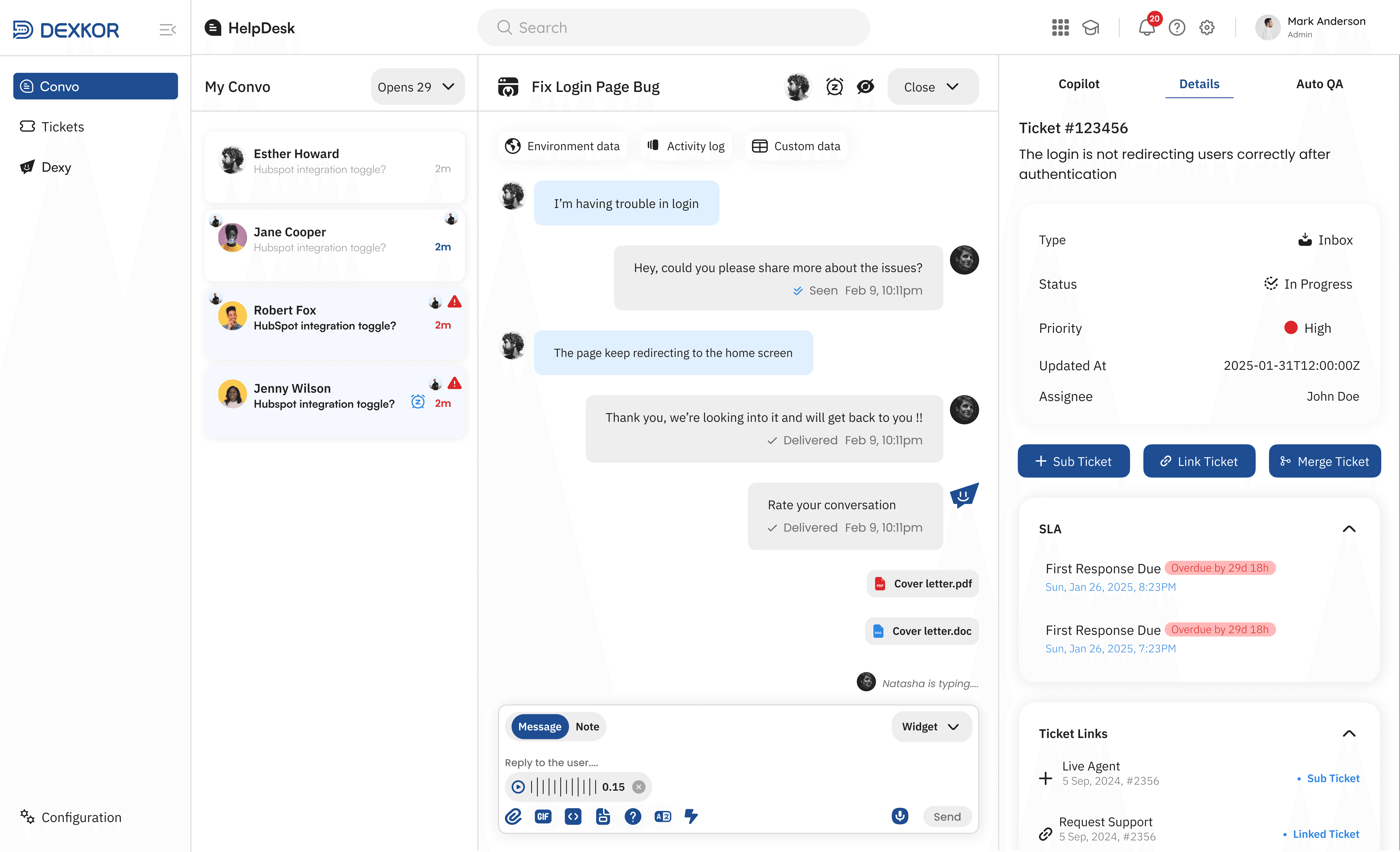1400x852 pixels.
Task: Click the link icon beside Request Support
Action: (x=1045, y=834)
